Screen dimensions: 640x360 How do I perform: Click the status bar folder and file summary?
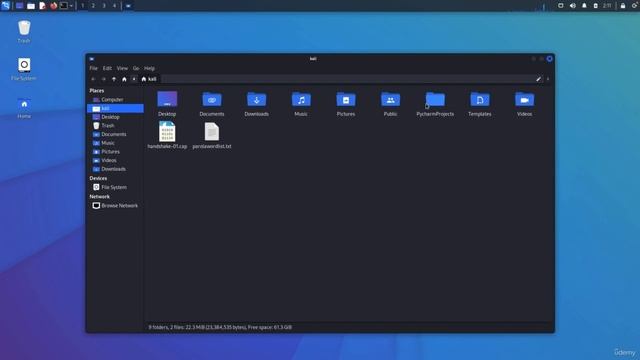[x=220, y=327]
